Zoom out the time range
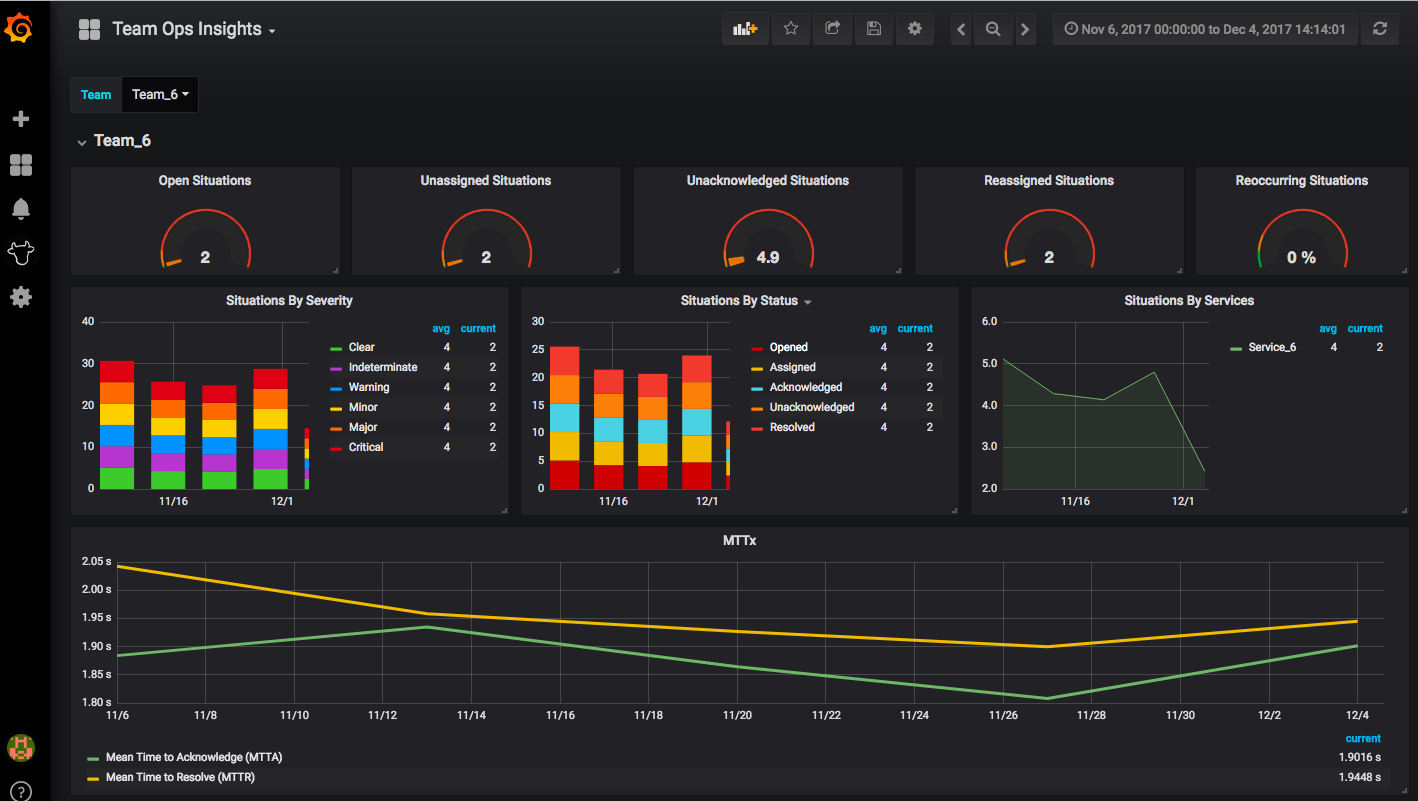 pos(993,29)
